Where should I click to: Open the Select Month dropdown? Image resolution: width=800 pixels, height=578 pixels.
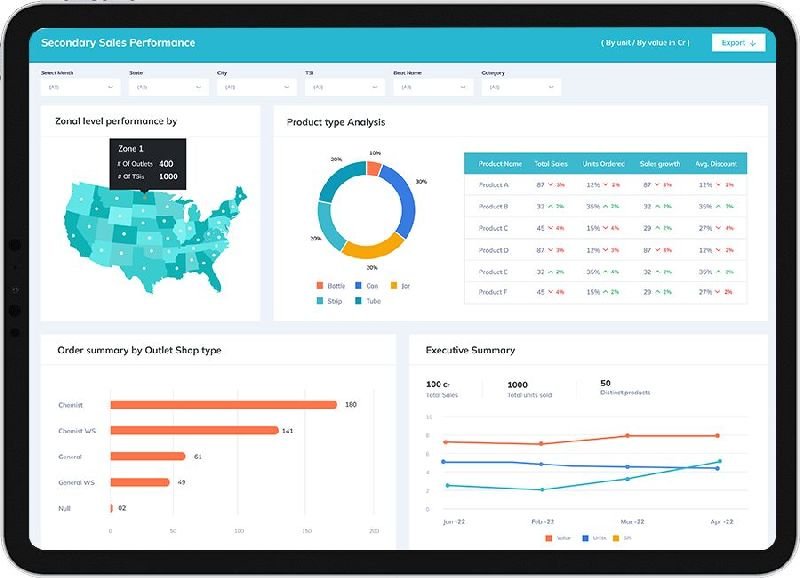point(80,87)
